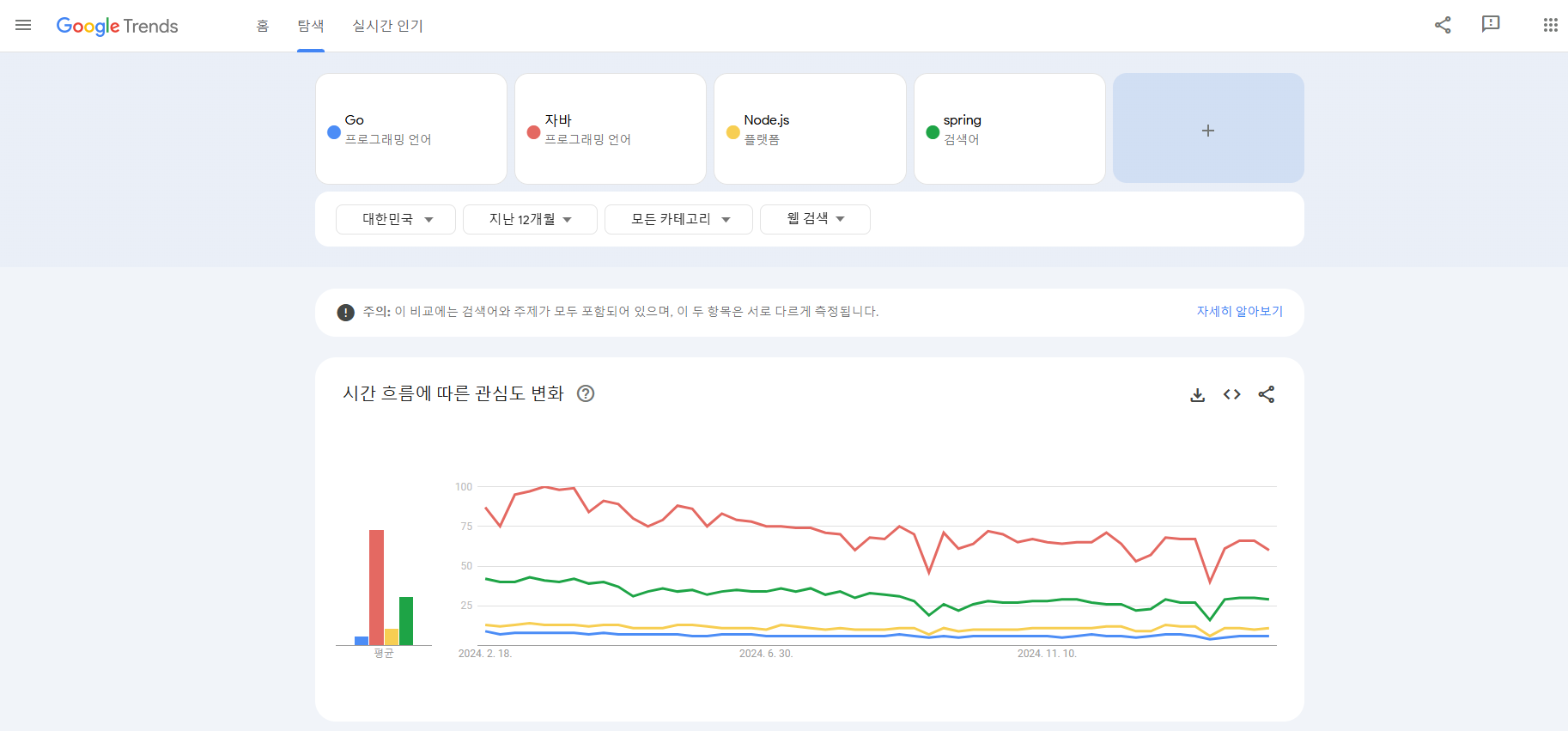Viewport: 1568px width, 731px height.
Task: Click the 평균 label under bars
Action: (x=383, y=654)
